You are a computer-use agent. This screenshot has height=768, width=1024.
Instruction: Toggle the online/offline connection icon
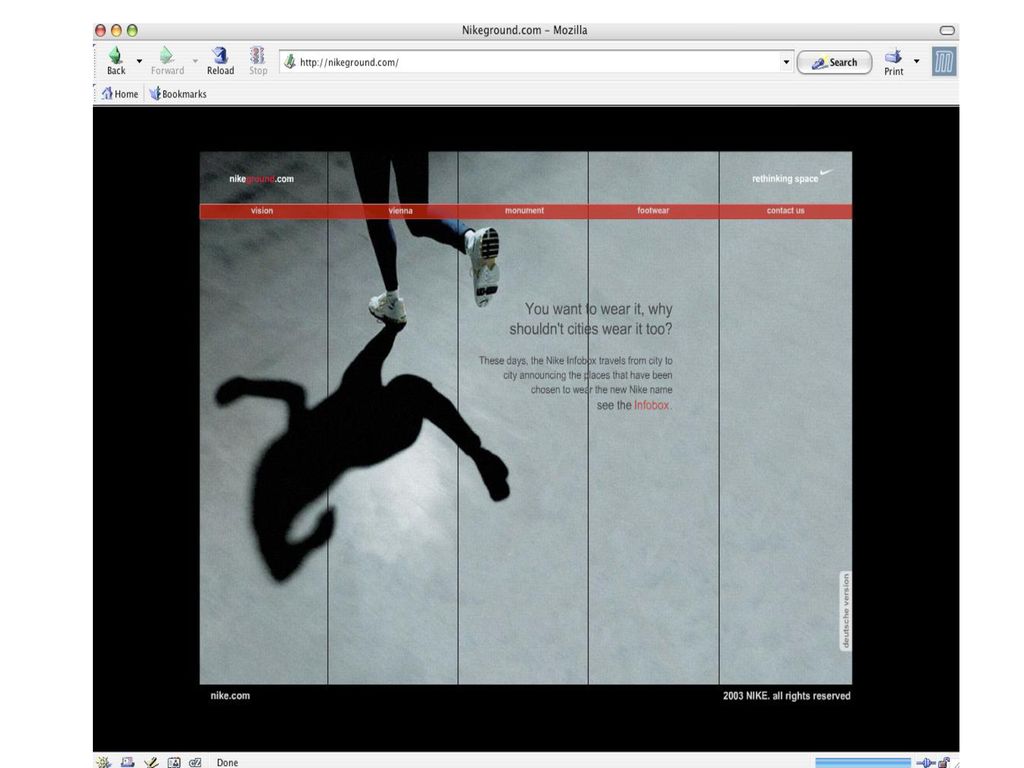[926, 762]
